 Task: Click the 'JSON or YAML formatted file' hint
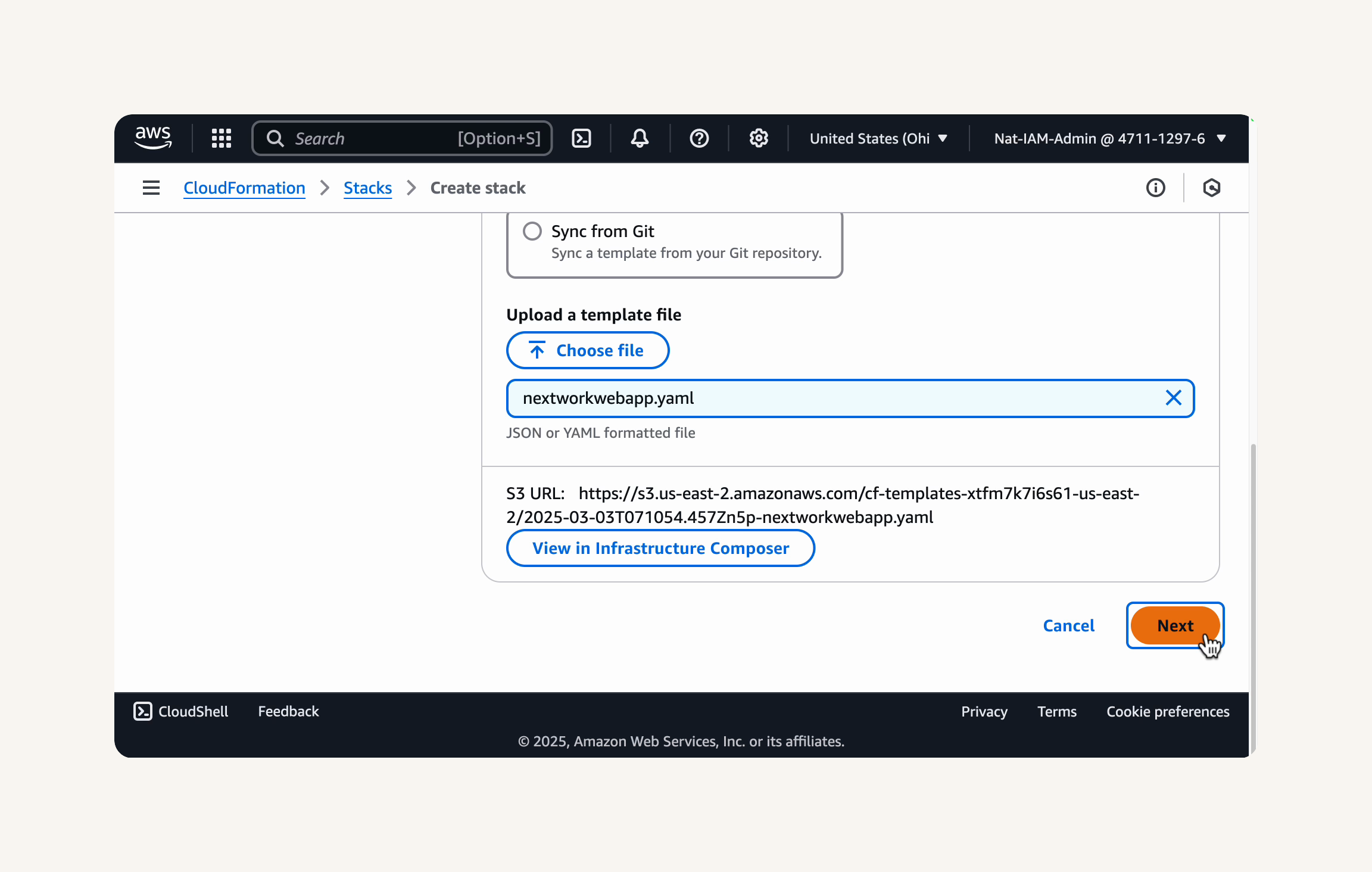(x=600, y=432)
